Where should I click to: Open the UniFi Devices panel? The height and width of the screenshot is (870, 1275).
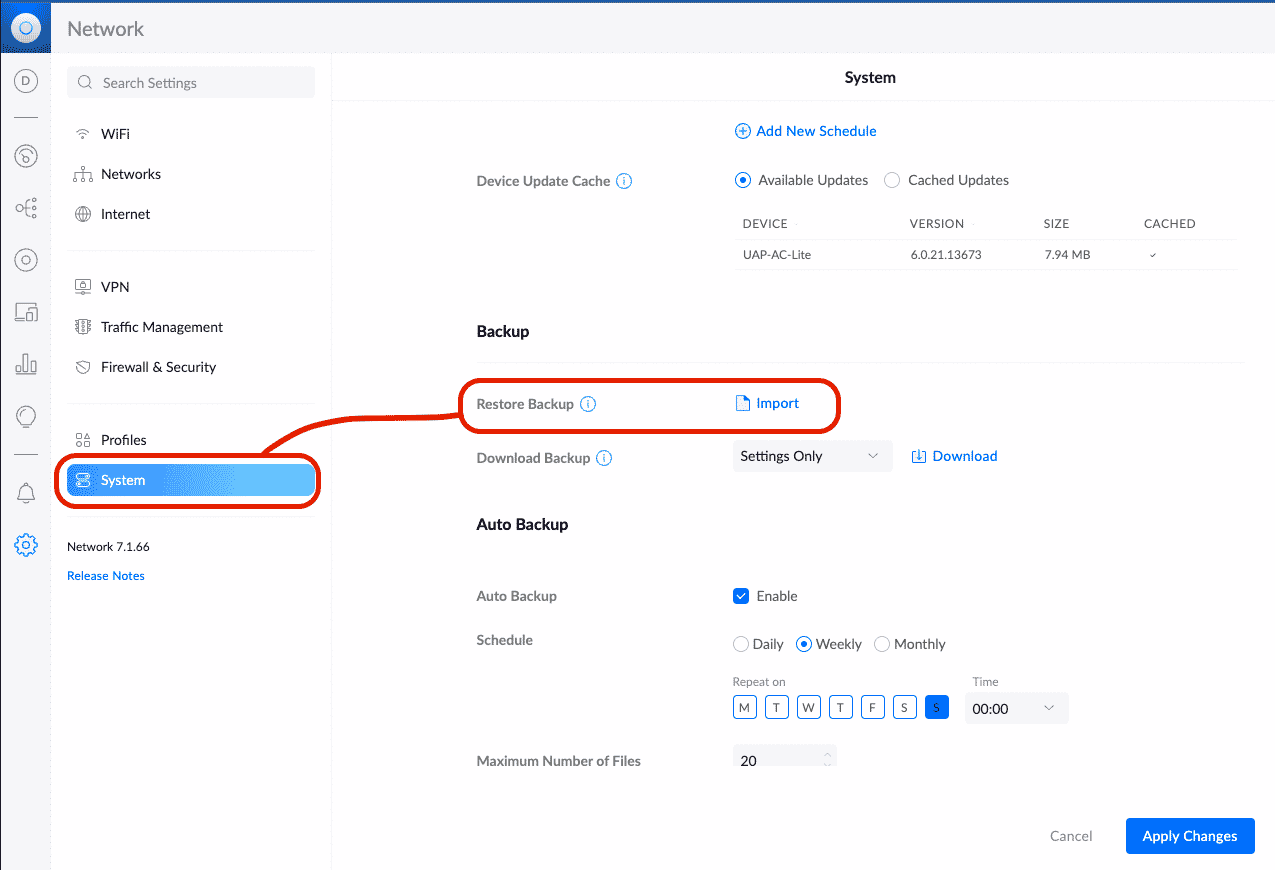(x=26, y=260)
